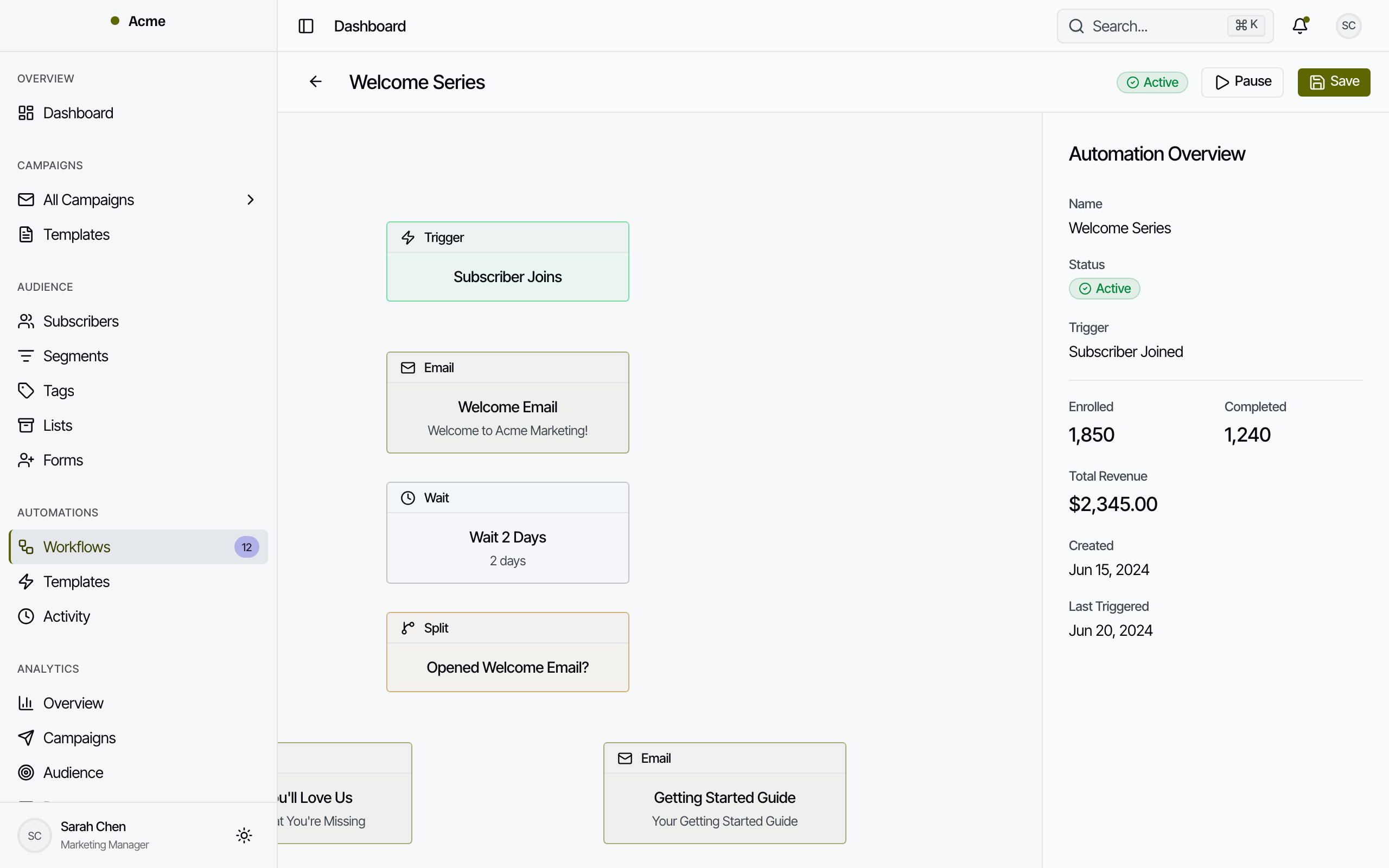Click the Campaigns section Templates document icon
1389x868 pixels.
tap(26, 234)
